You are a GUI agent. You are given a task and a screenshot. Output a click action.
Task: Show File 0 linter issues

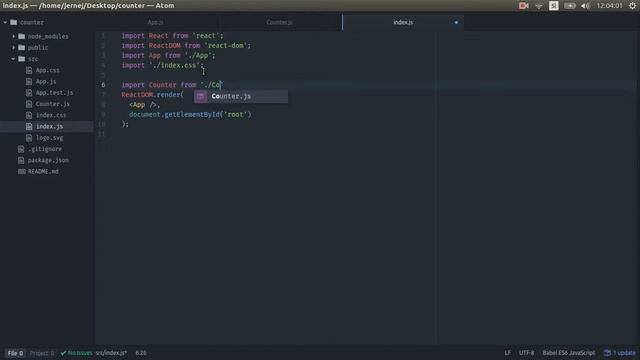tap(16, 353)
